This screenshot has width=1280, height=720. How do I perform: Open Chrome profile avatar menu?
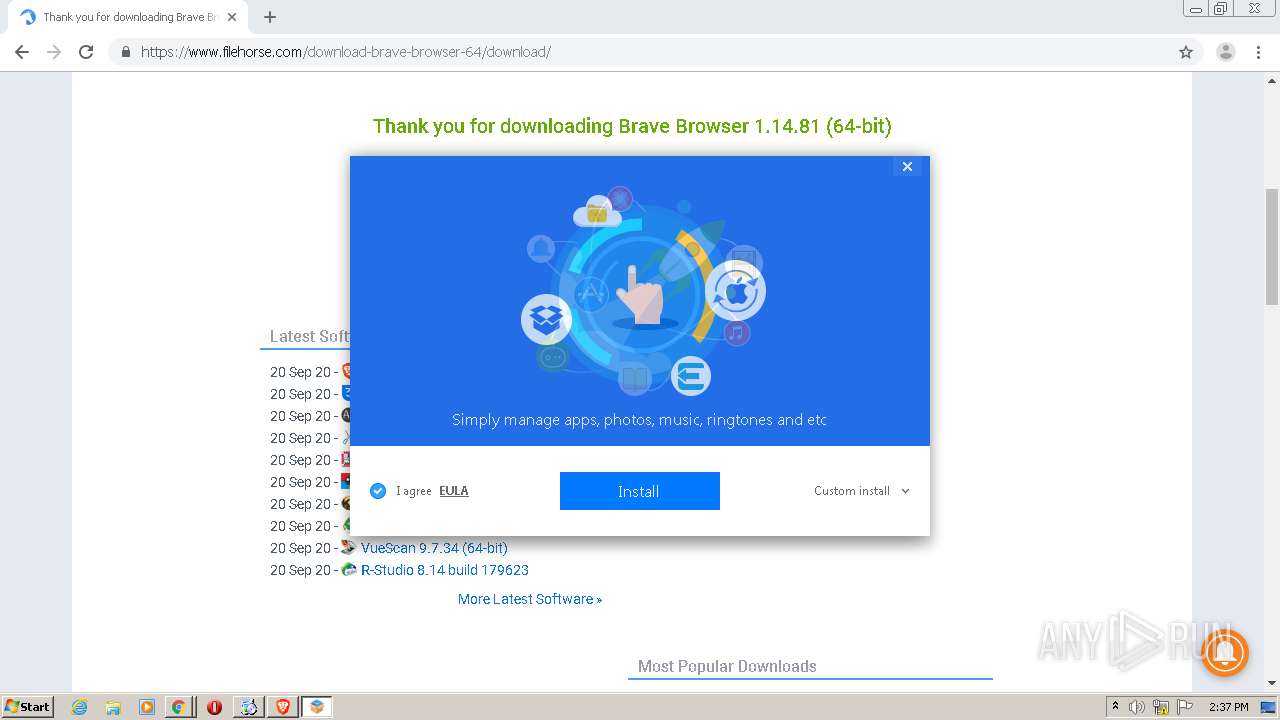1226,52
